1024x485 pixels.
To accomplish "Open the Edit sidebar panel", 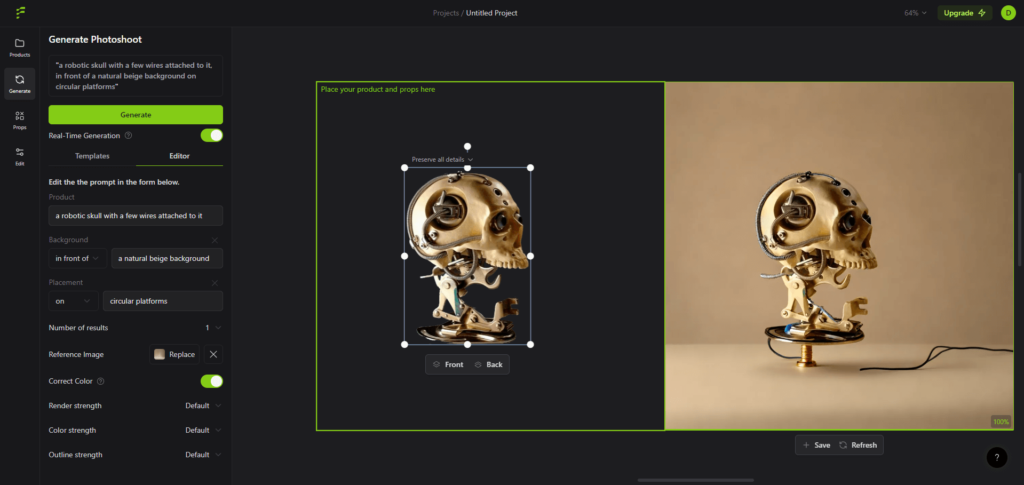I will click(20, 157).
